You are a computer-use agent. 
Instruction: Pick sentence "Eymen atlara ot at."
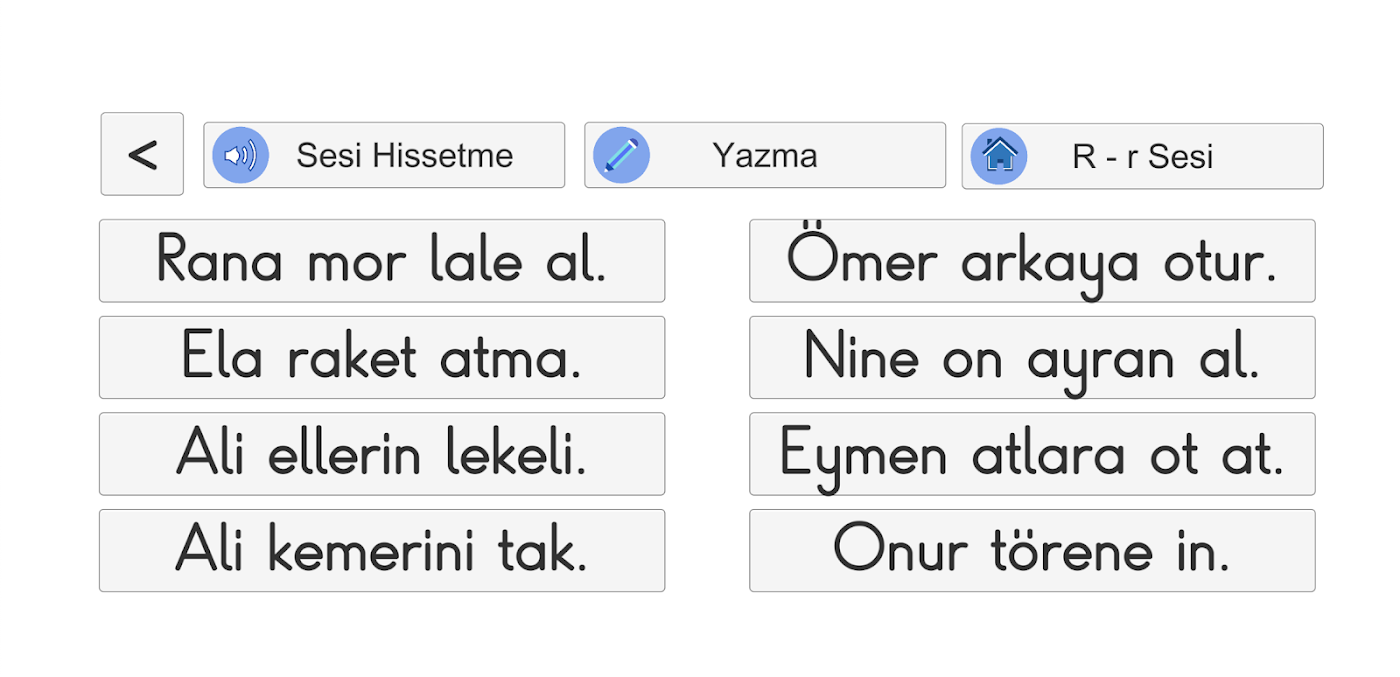click(1032, 454)
